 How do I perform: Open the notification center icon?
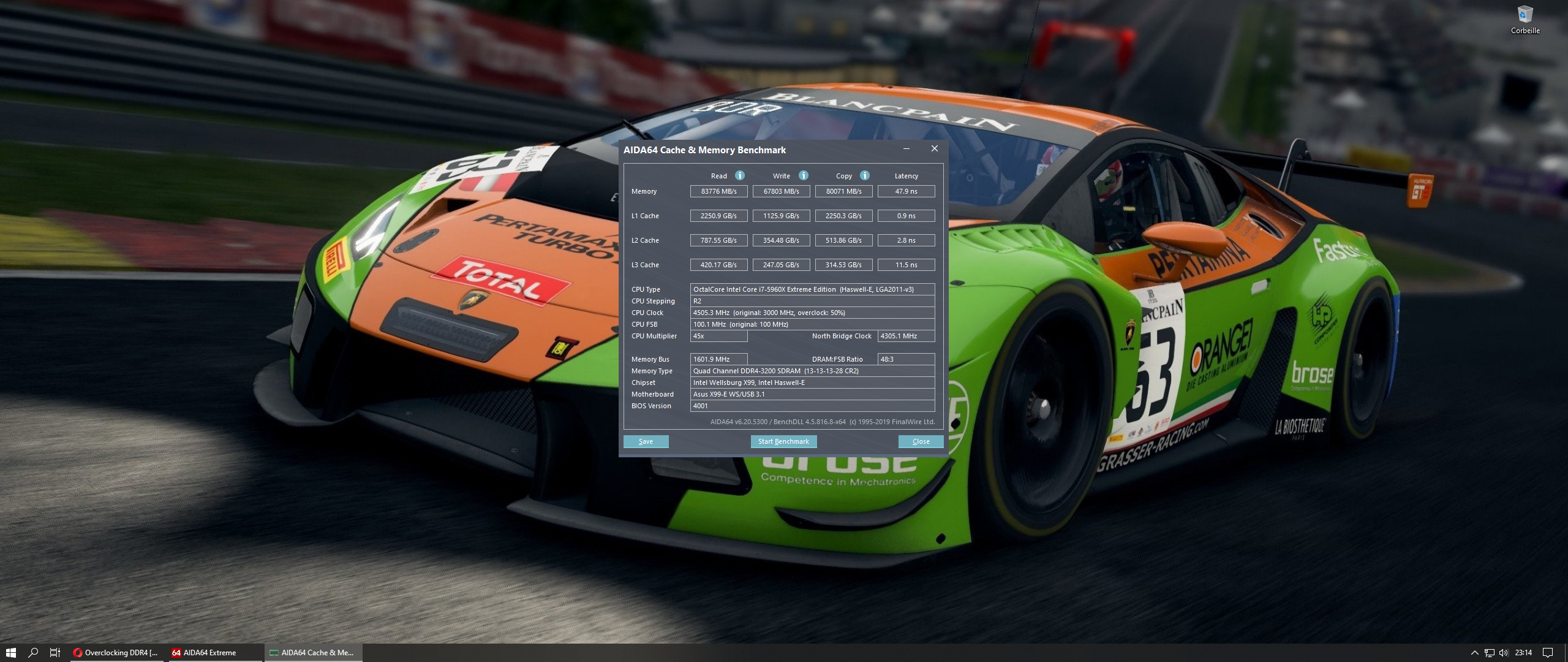1548,653
